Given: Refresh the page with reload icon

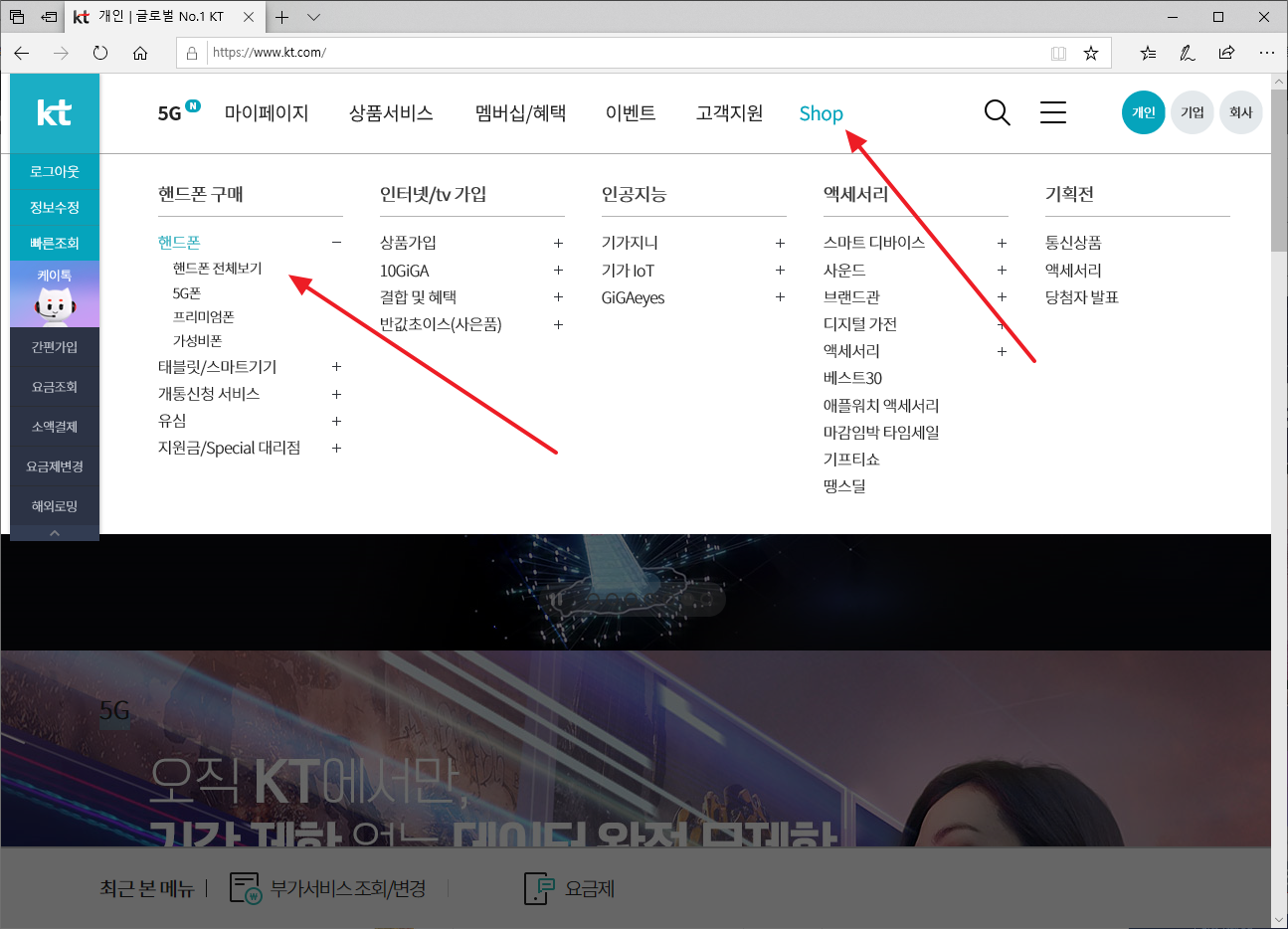Looking at the screenshot, I should 100,53.
